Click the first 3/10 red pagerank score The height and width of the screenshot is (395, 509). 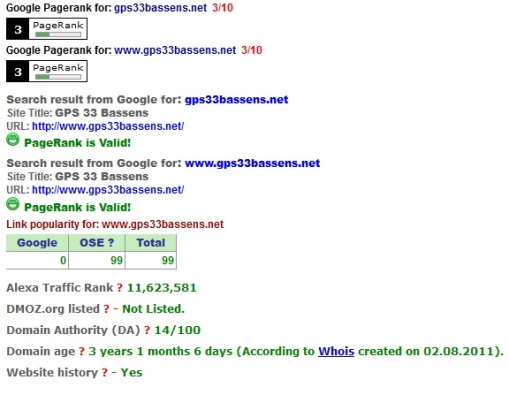[x=223, y=8]
